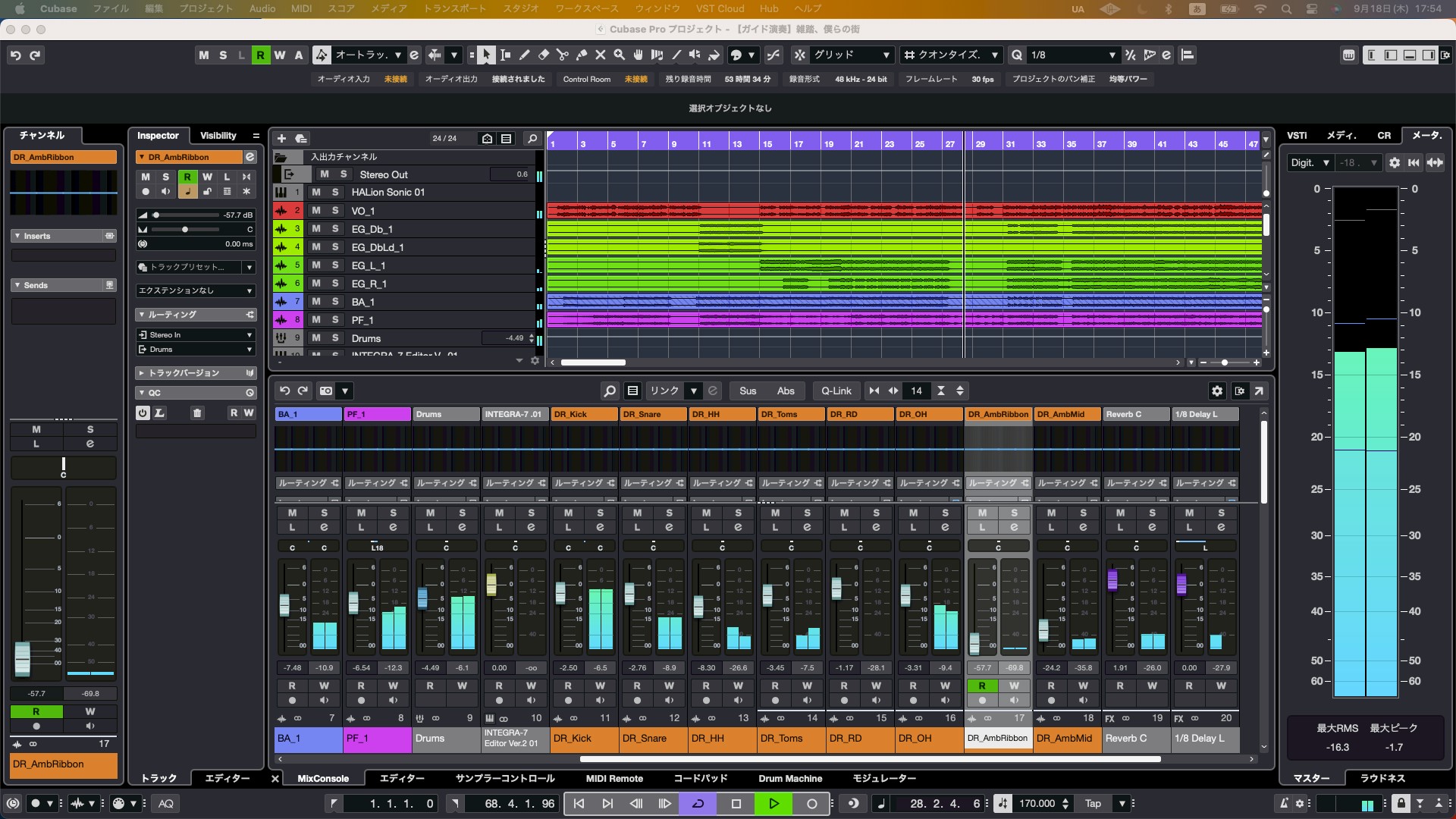1456x819 pixels.
Task: Solo the BA_1 track in list
Action: point(335,302)
